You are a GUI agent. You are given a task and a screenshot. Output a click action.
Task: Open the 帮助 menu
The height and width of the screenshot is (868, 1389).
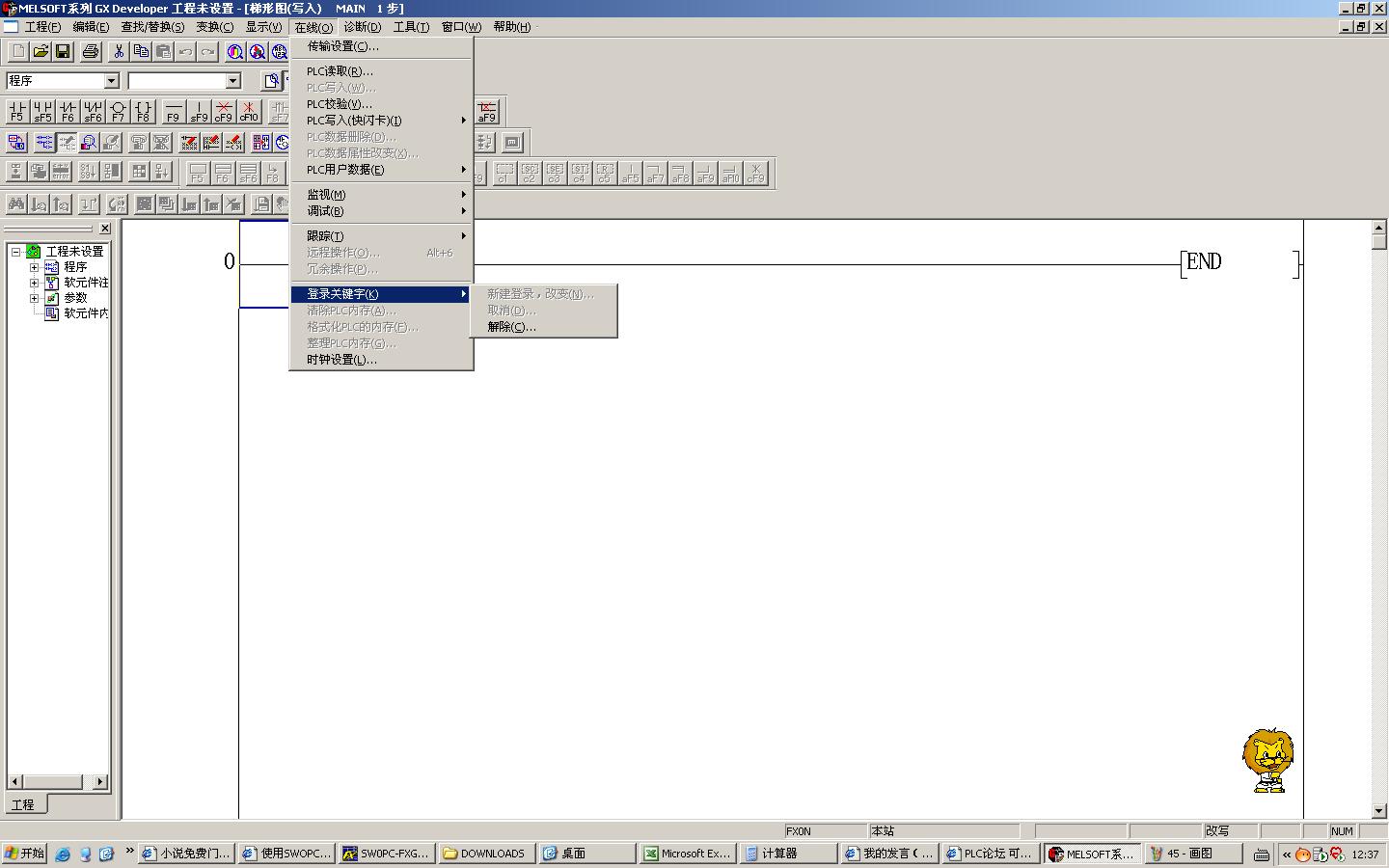511,27
